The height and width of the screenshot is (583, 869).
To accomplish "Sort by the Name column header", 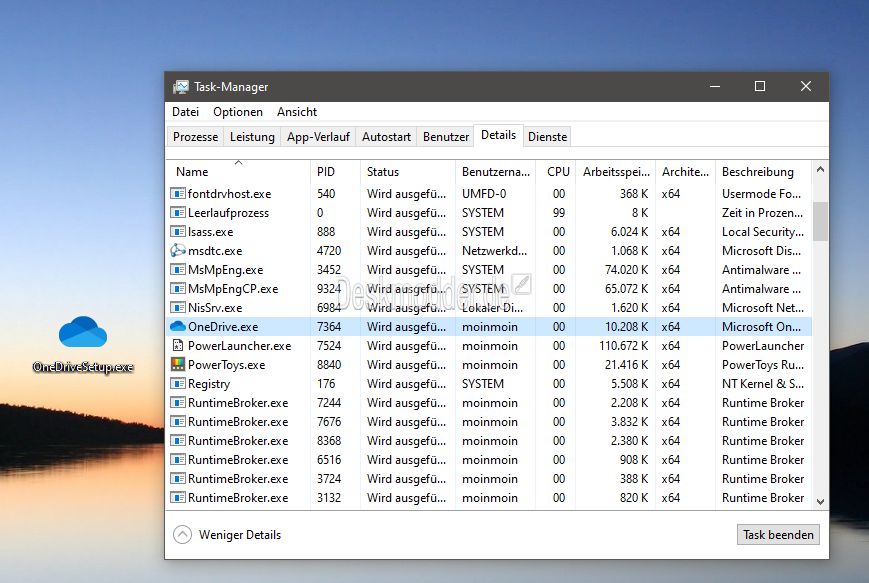I will click(238, 172).
